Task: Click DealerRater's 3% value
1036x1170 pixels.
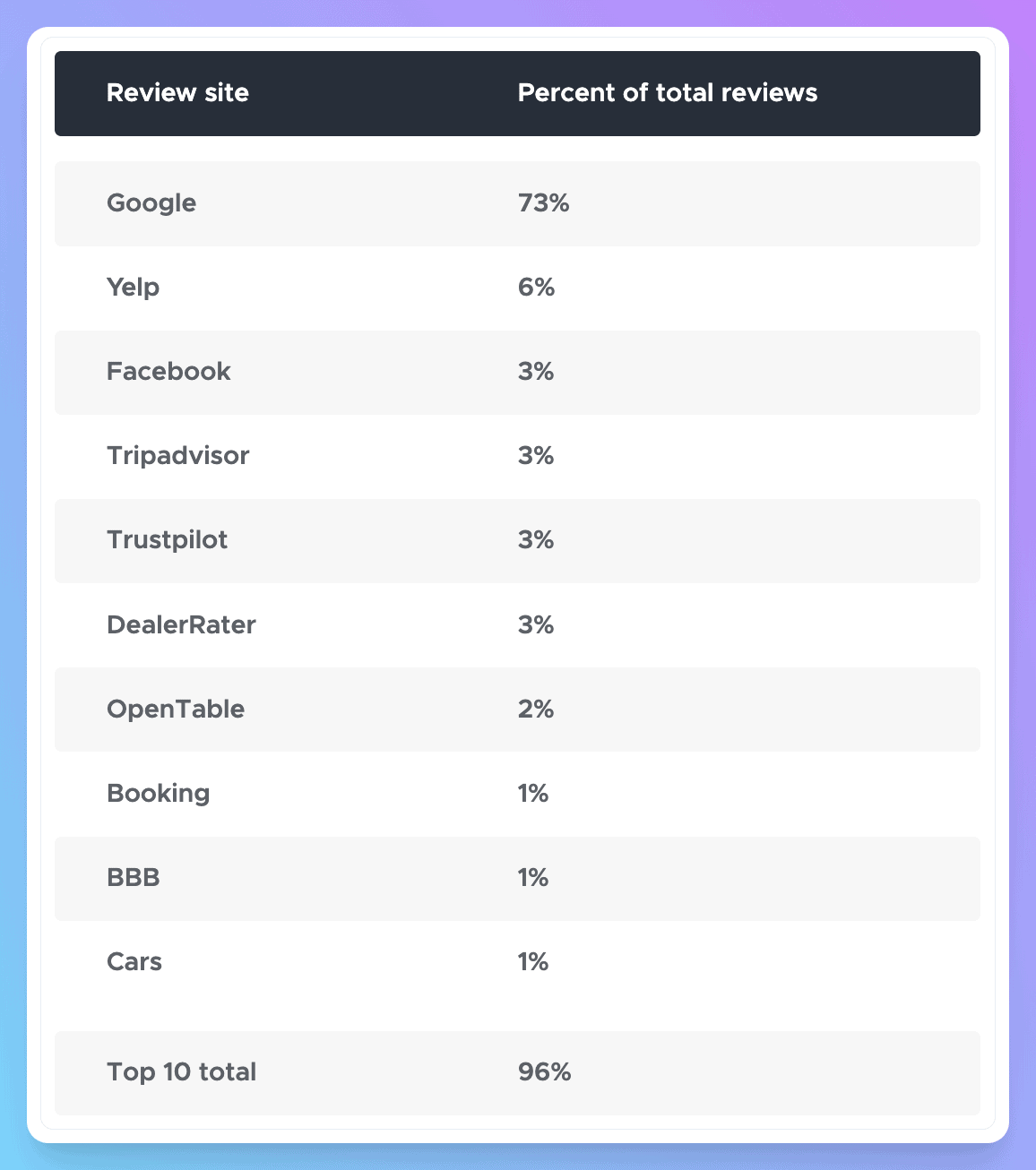Action: (536, 624)
